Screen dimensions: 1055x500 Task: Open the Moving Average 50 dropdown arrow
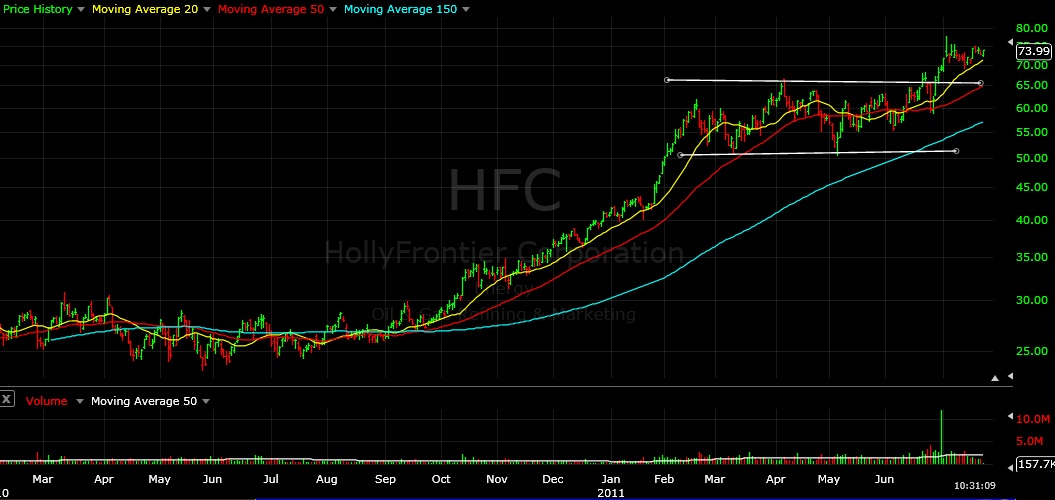pos(332,9)
